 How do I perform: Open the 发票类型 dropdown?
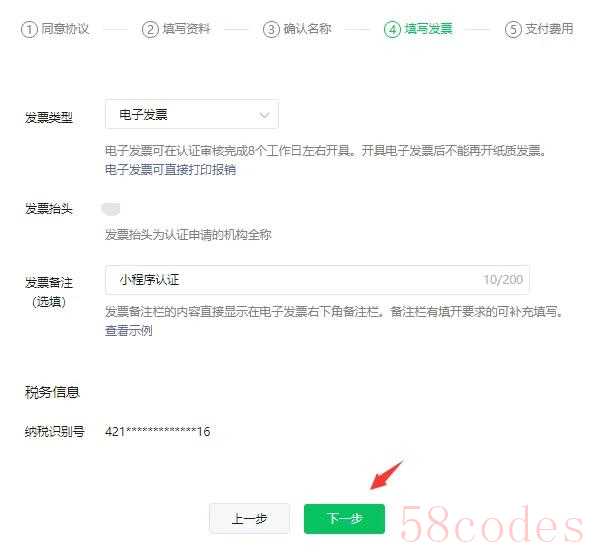192,114
